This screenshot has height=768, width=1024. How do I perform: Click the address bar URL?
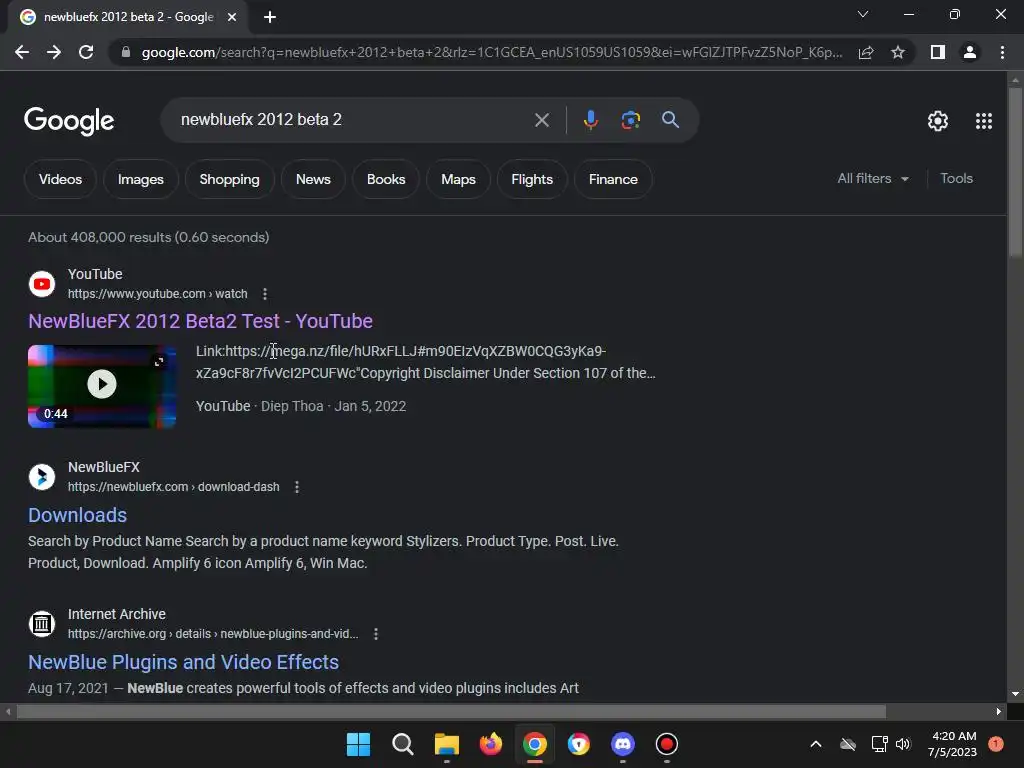pos(491,52)
